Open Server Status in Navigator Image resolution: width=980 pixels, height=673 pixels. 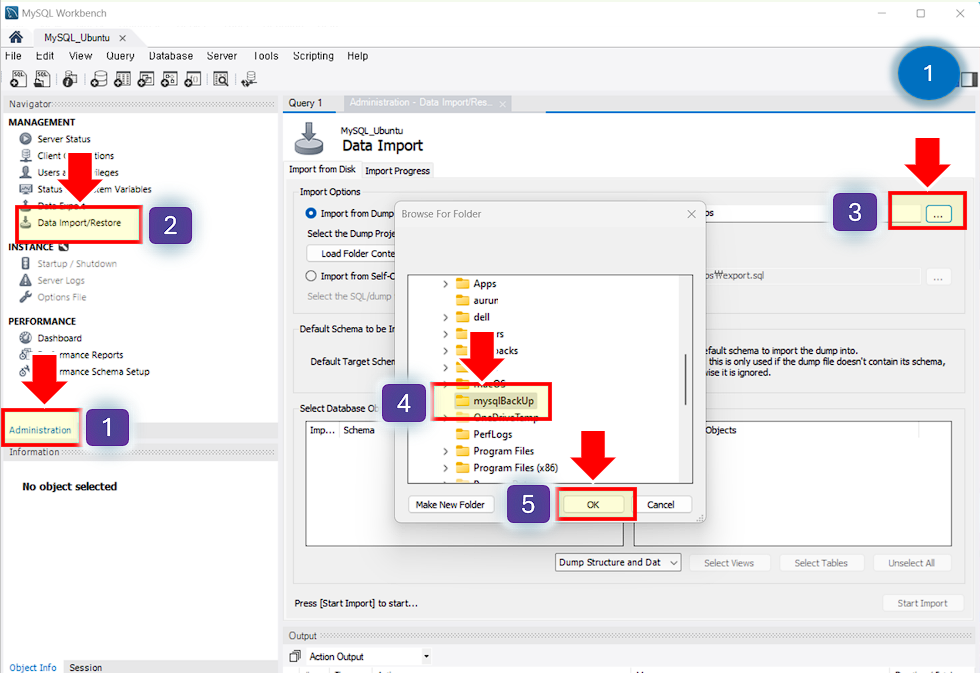point(64,139)
